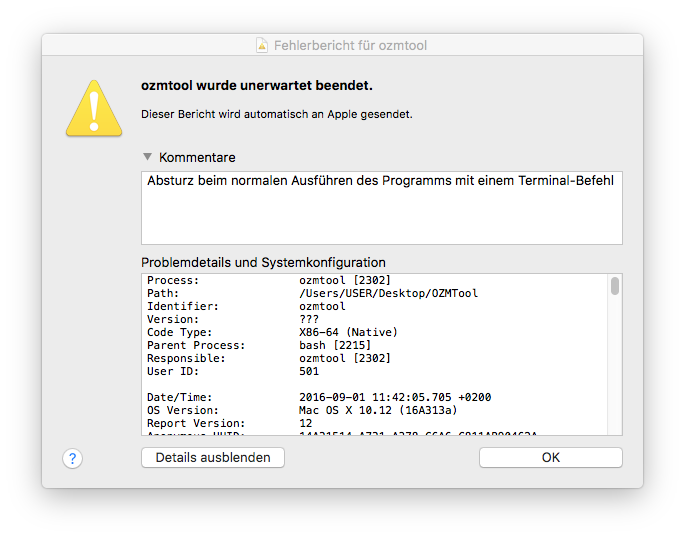685x538 pixels.
Task: Click inside the Kommentare text field
Action: [x=381, y=208]
